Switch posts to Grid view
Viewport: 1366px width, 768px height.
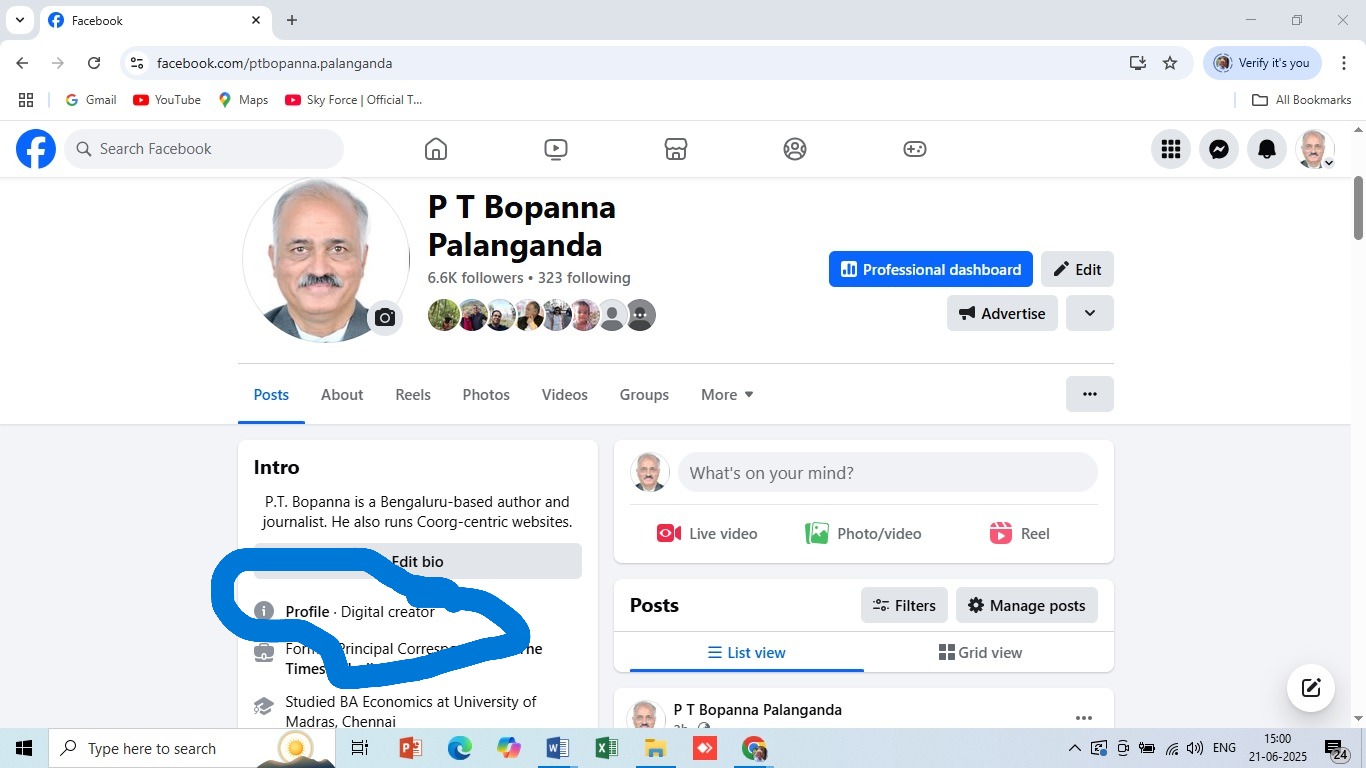tap(981, 653)
